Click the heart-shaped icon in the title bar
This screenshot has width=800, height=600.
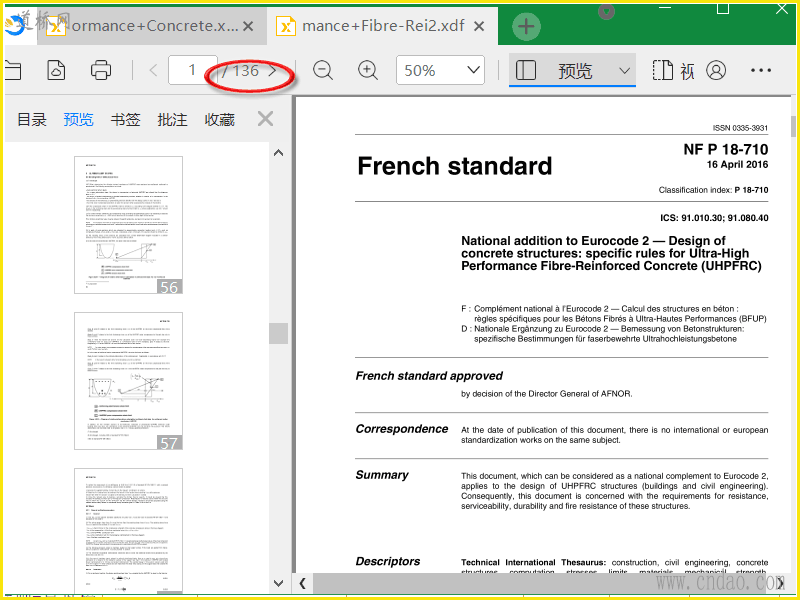[x=606, y=11]
